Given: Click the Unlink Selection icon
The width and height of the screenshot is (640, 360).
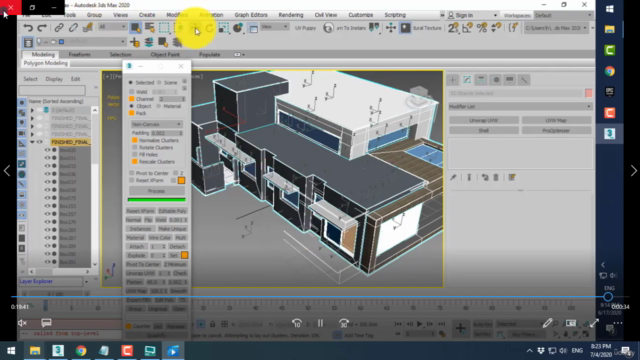Looking at the screenshot, I should 73,28.
